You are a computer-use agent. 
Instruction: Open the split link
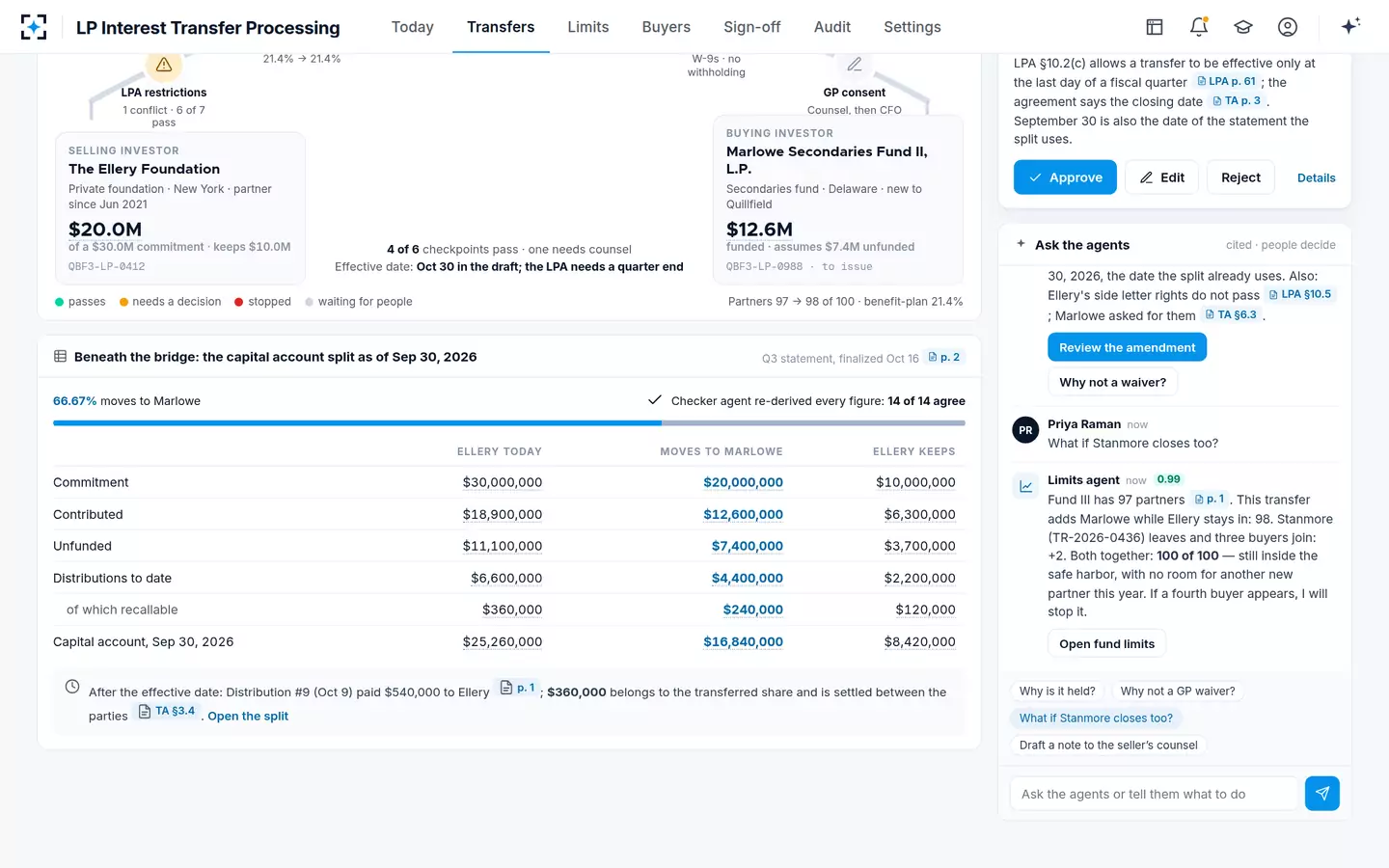(248, 716)
